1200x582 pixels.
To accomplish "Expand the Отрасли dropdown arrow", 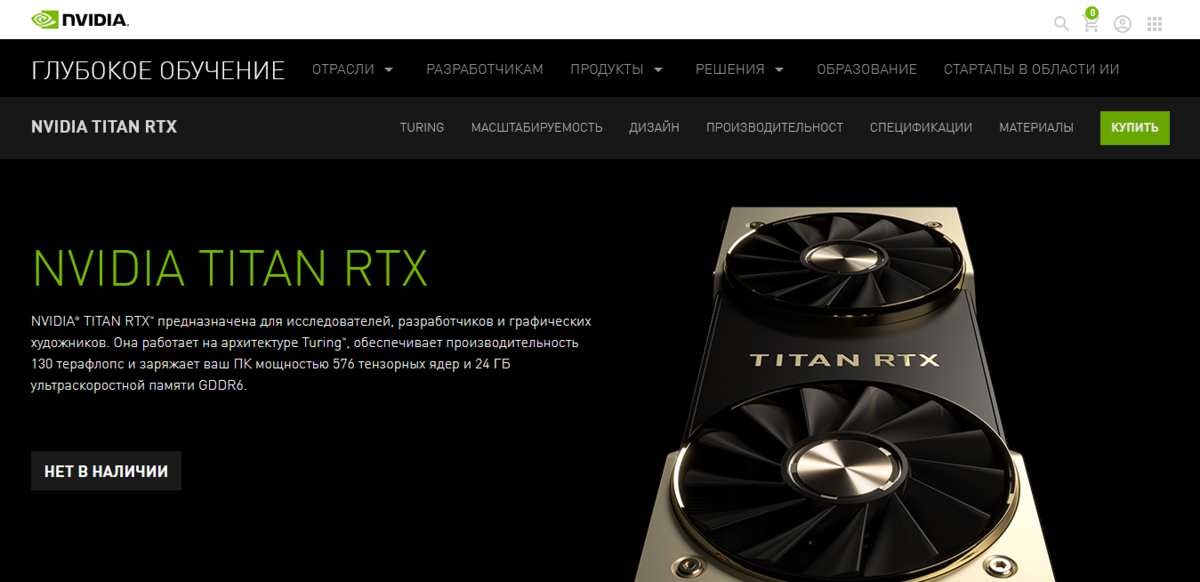I will pos(388,70).
